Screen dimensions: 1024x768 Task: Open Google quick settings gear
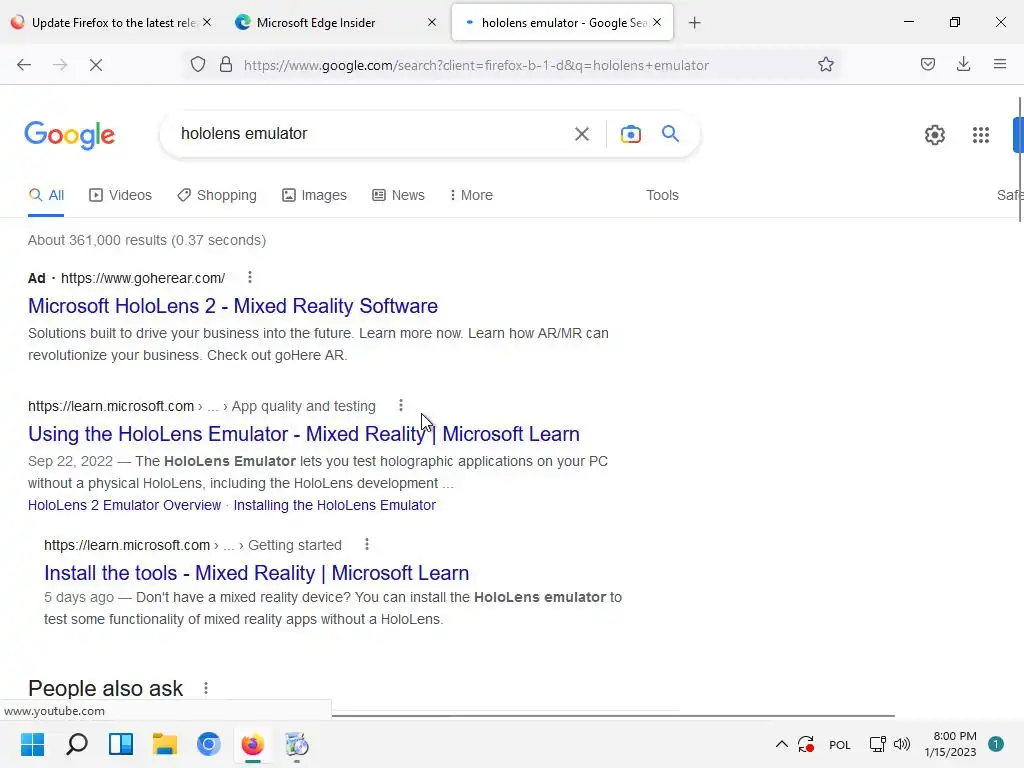tap(935, 135)
